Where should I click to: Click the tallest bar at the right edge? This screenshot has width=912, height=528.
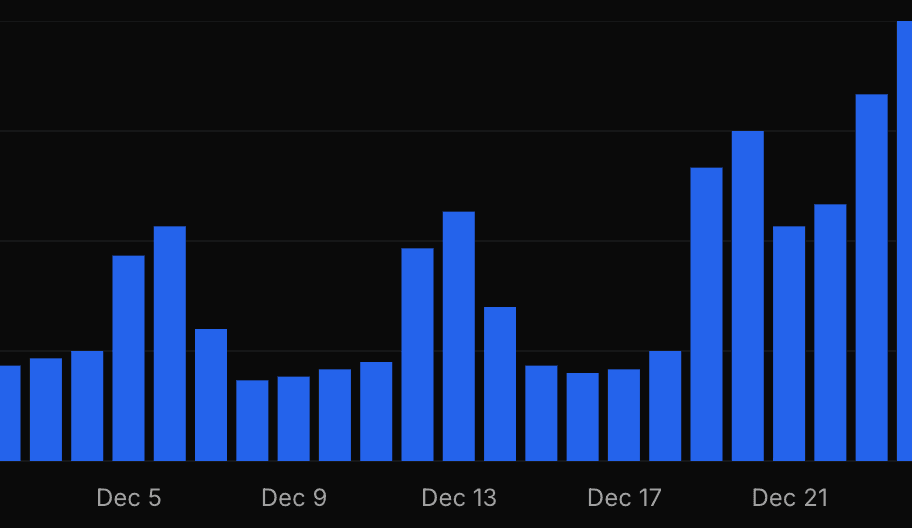[x=904, y=240]
